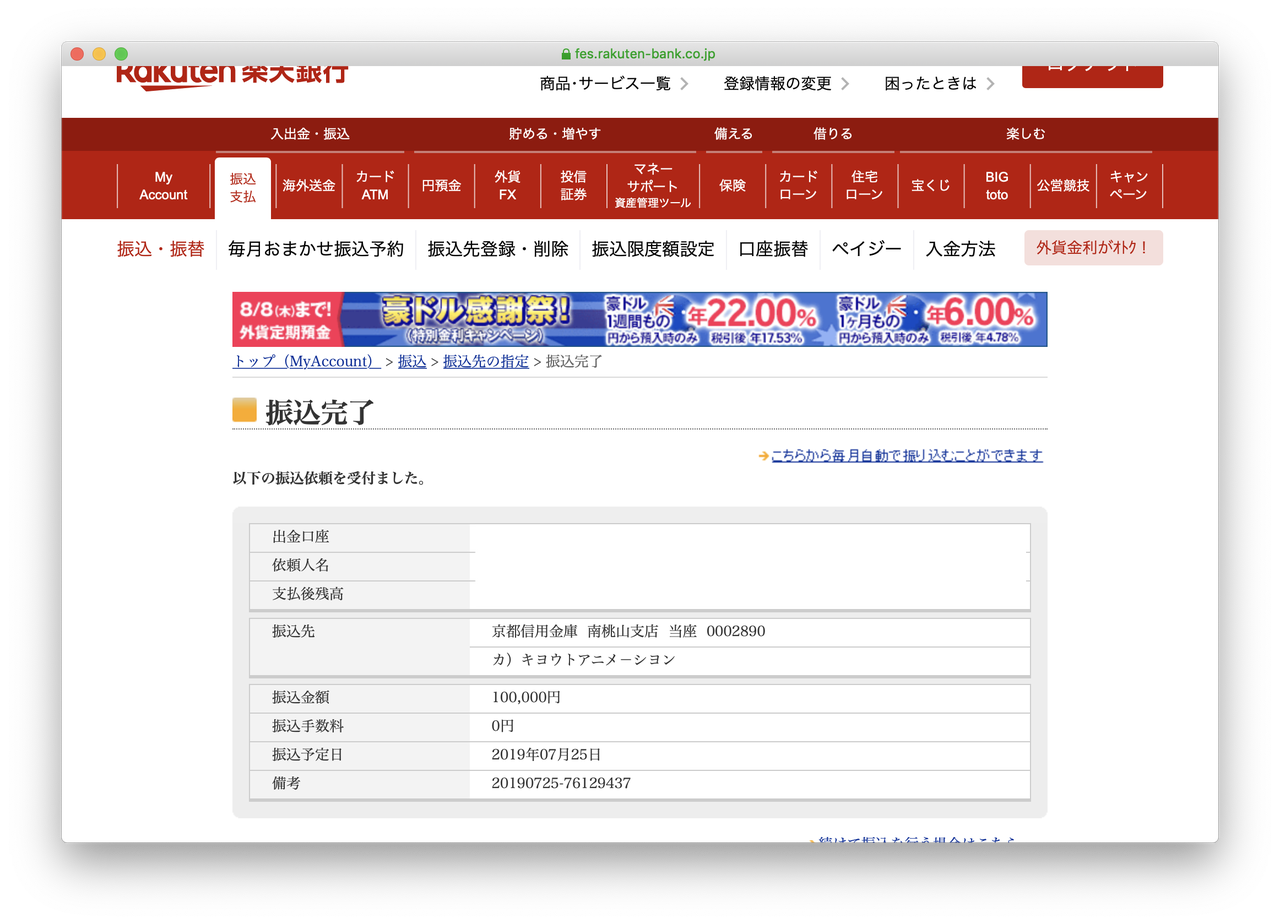Click the 外貨金利がおトク! button

tap(1093, 248)
